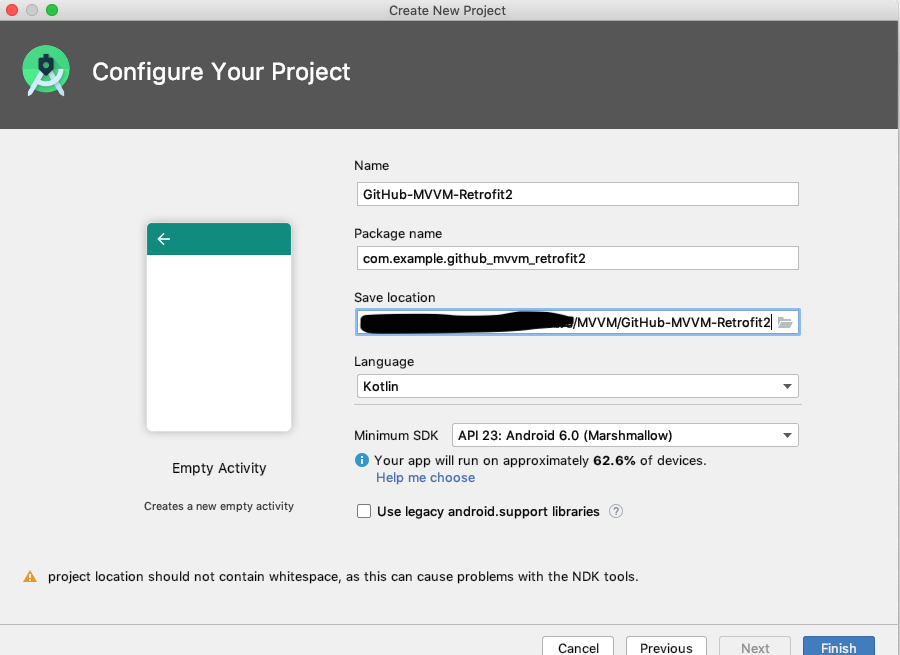This screenshot has width=900, height=655.
Task: Click the Finish button
Action: [839, 648]
